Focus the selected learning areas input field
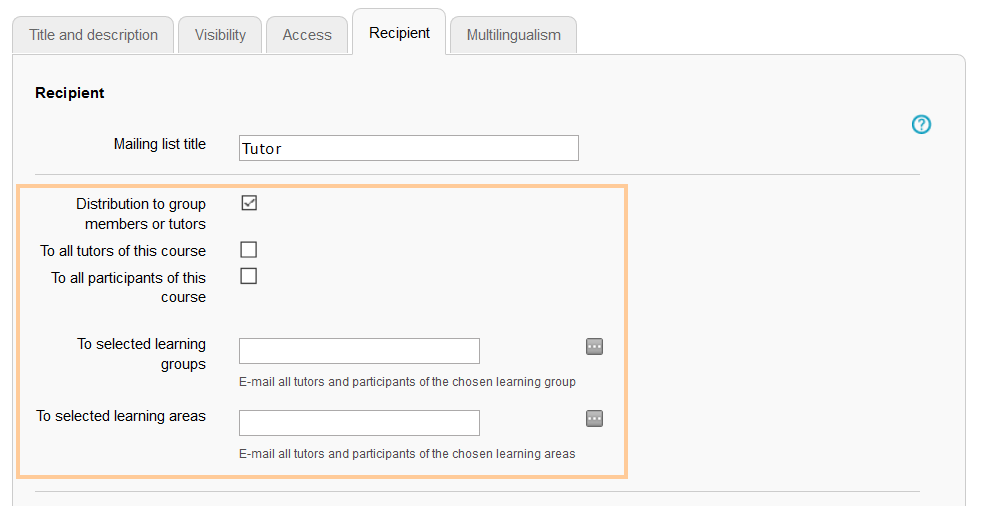 click(359, 423)
